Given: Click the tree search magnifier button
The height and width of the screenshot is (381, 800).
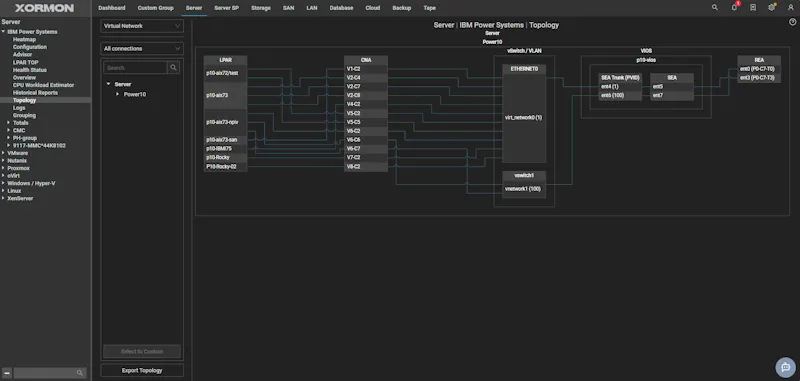Looking at the screenshot, I should tap(173, 68).
